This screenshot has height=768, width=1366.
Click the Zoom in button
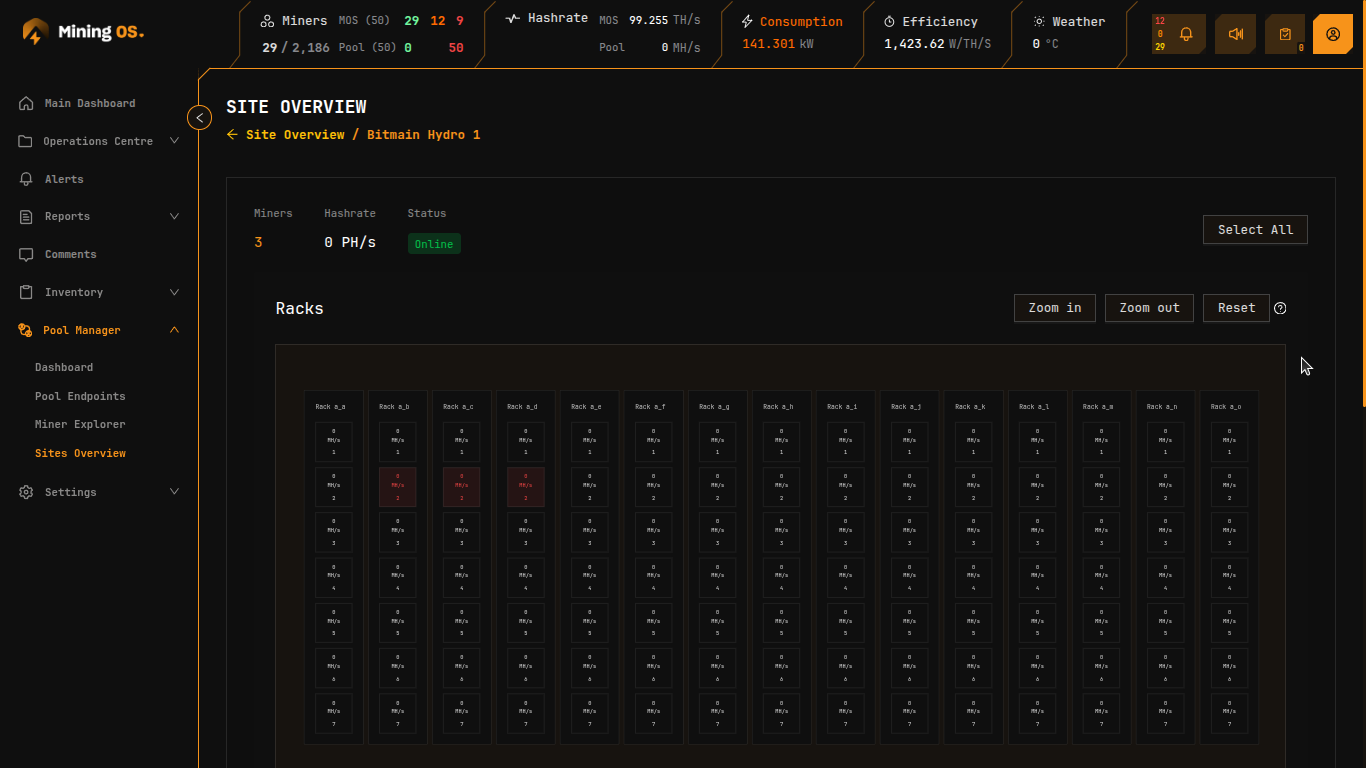1054,308
